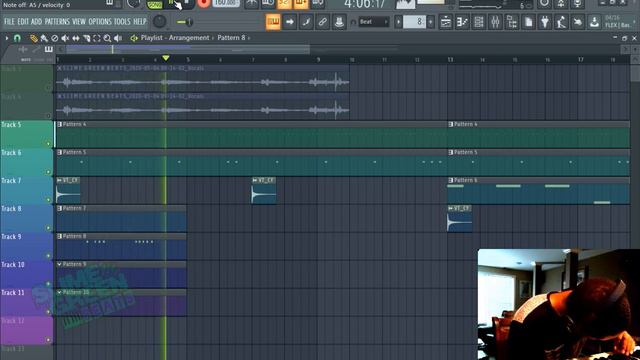Open the PATTERNS menu

pos(57,22)
